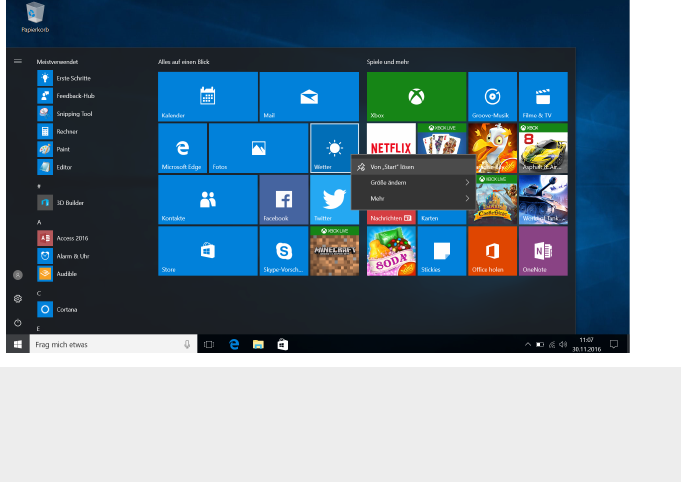Launch 3D Builder from the list
The width and height of the screenshot is (681, 482).
click(60, 203)
